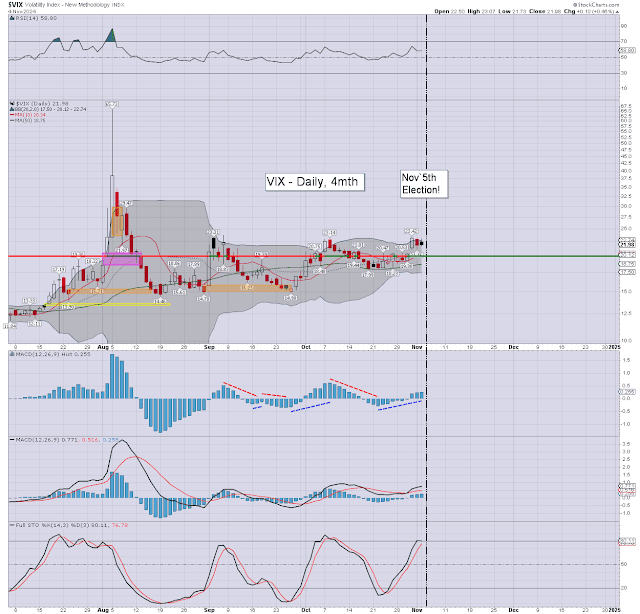Click the RSI overbought shaded peak in August

(x=111, y=36)
